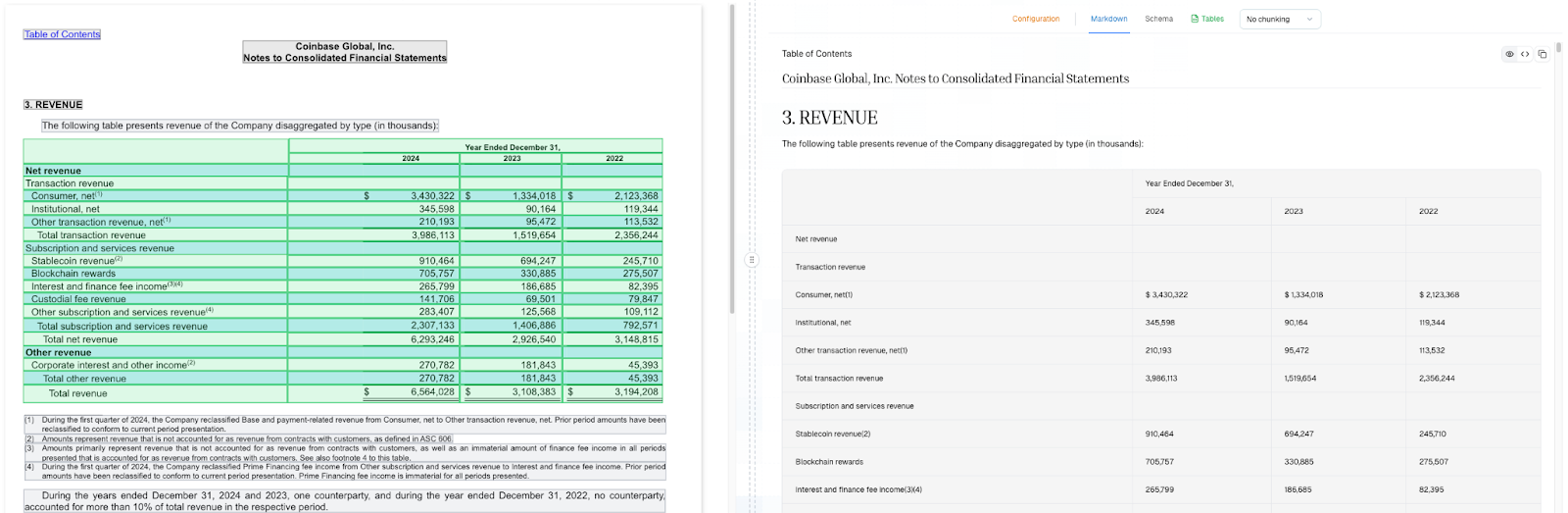Click the '3. REVENUE' heading in markdown output

tap(829, 118)
